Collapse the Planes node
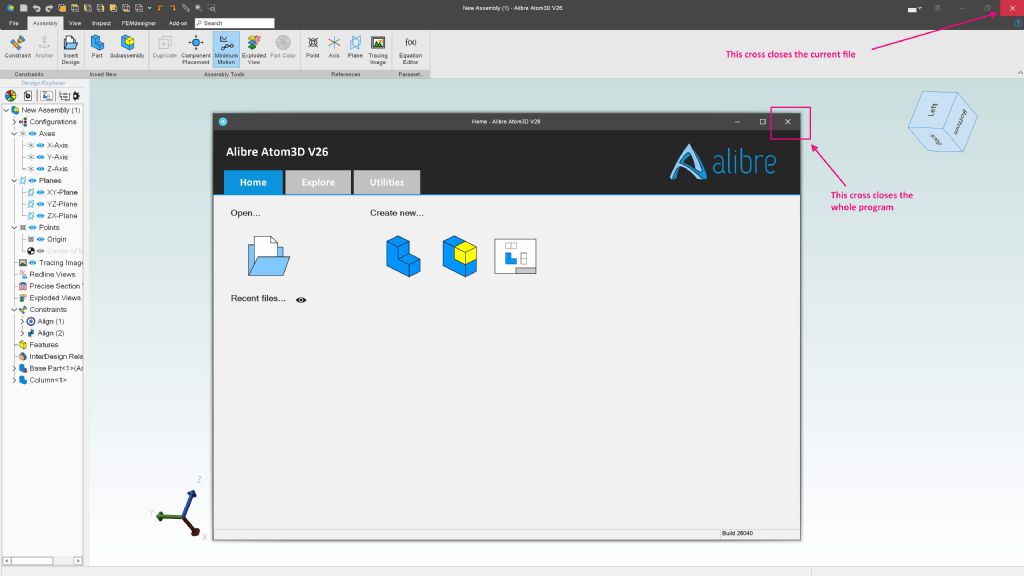This screenshot has height=576, width=1024. (x=14, y=180)
